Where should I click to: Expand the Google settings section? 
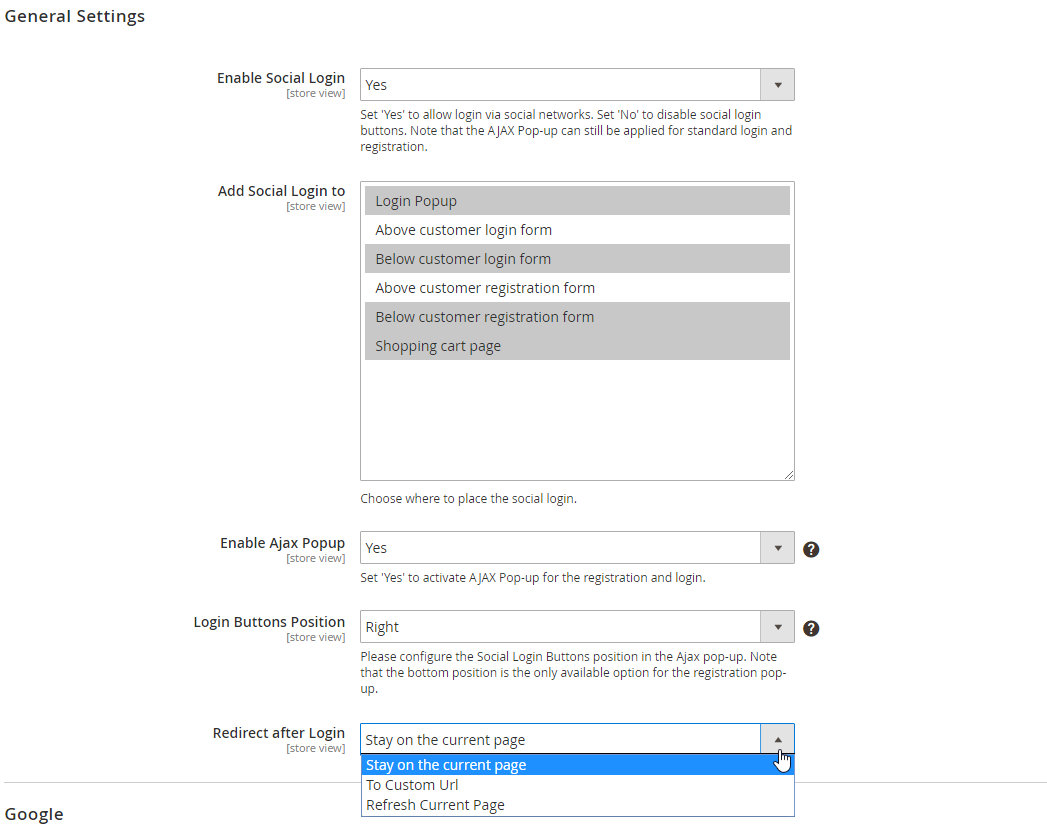pyautogui.click(x=34, y=814)
